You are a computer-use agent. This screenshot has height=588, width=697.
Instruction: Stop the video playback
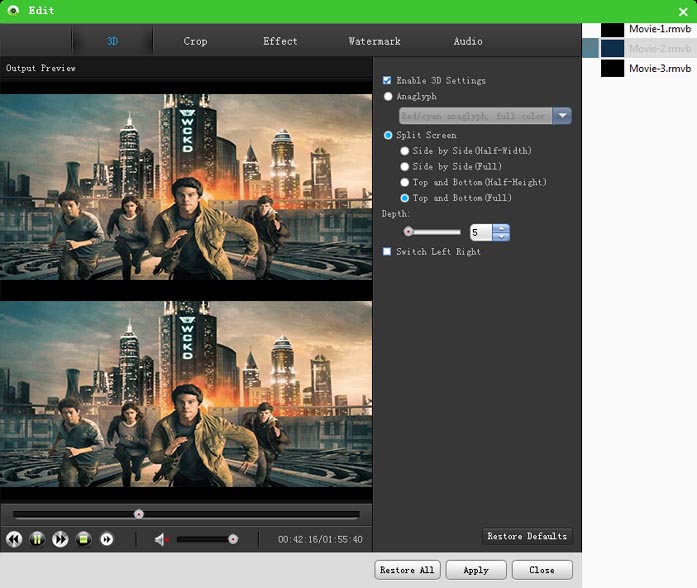(83, 539)
